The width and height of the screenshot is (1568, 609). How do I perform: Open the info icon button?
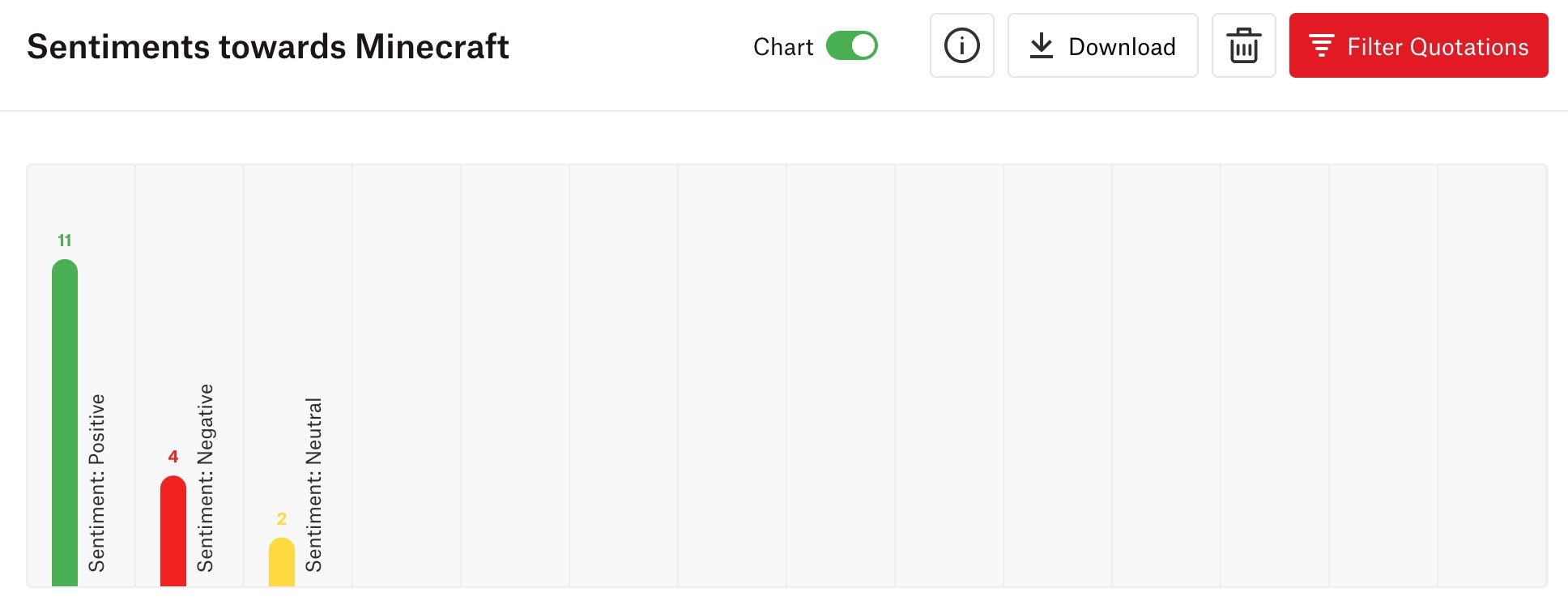click(x=961, y=45)
